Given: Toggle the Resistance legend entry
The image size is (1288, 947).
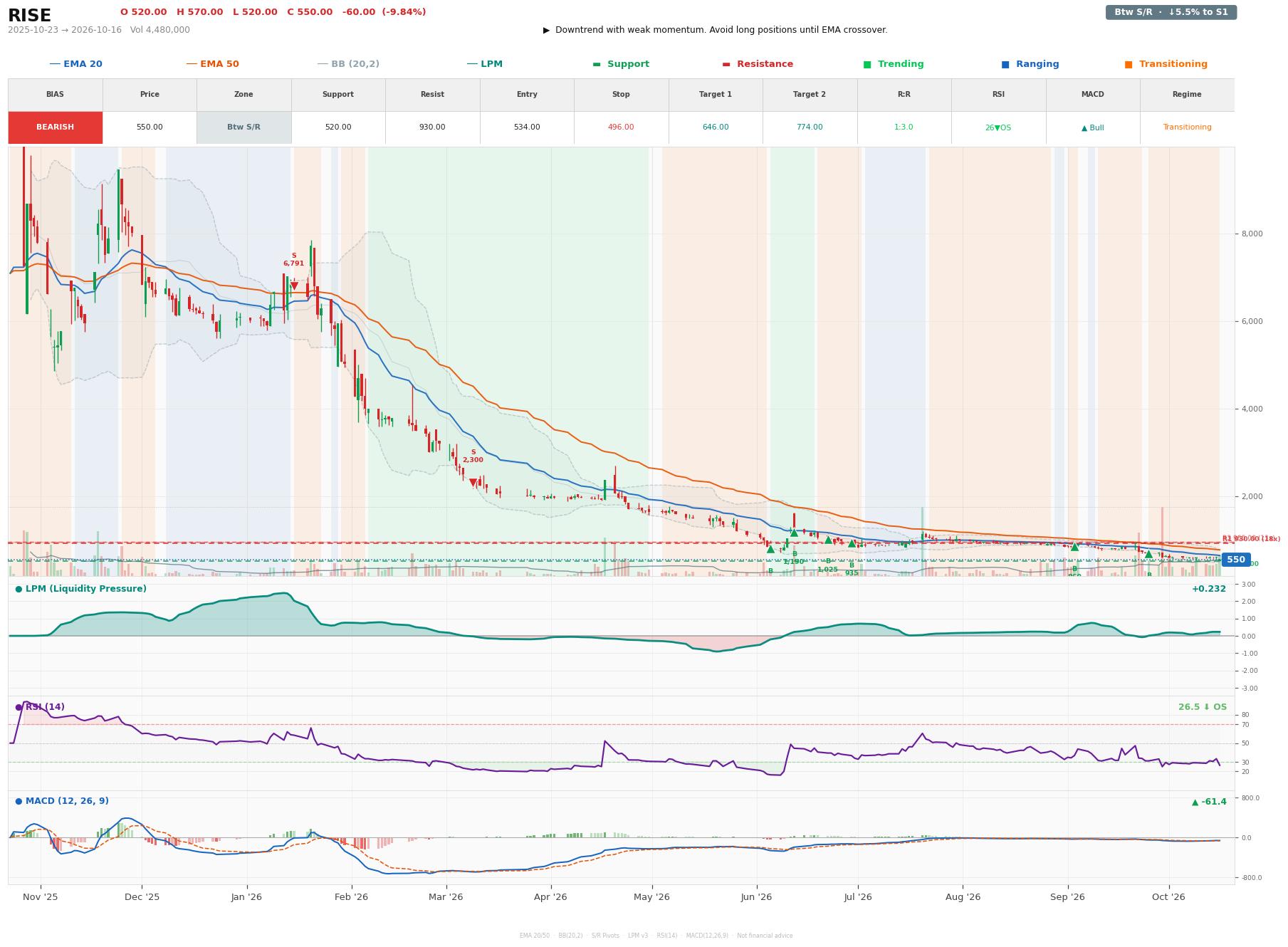Looking at the screenshot, I should (x=758, y=64).
